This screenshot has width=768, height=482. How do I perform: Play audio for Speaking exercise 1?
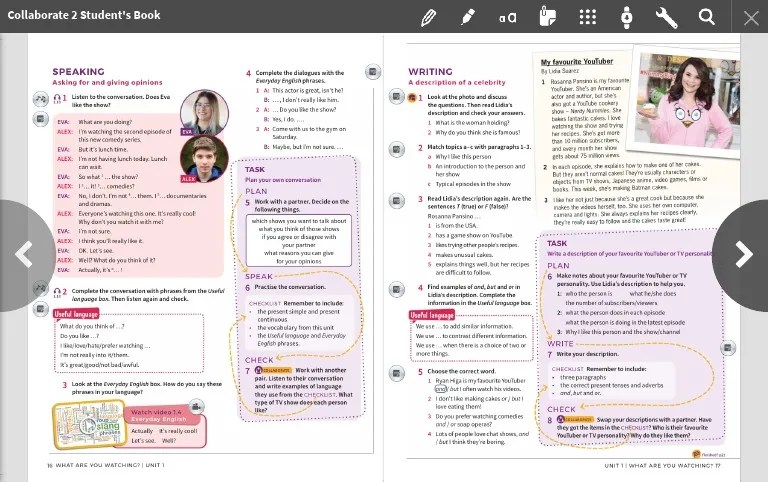(40, 99)
